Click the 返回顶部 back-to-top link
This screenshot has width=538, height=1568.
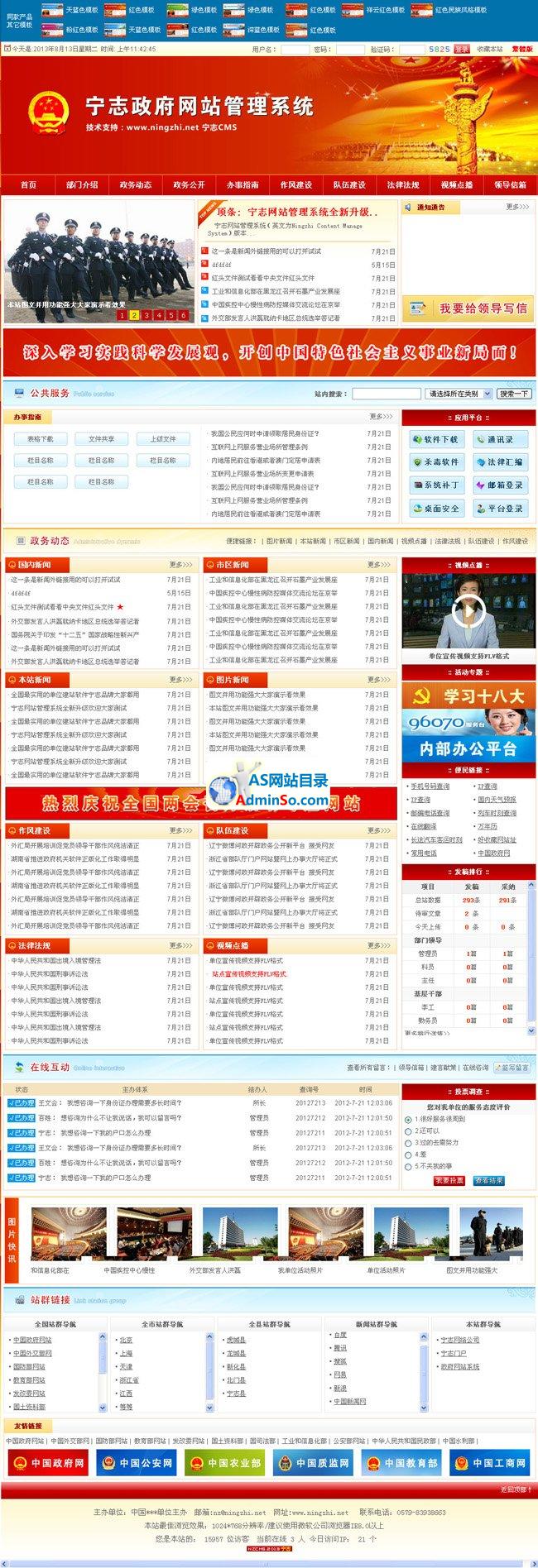point(516,1489)
